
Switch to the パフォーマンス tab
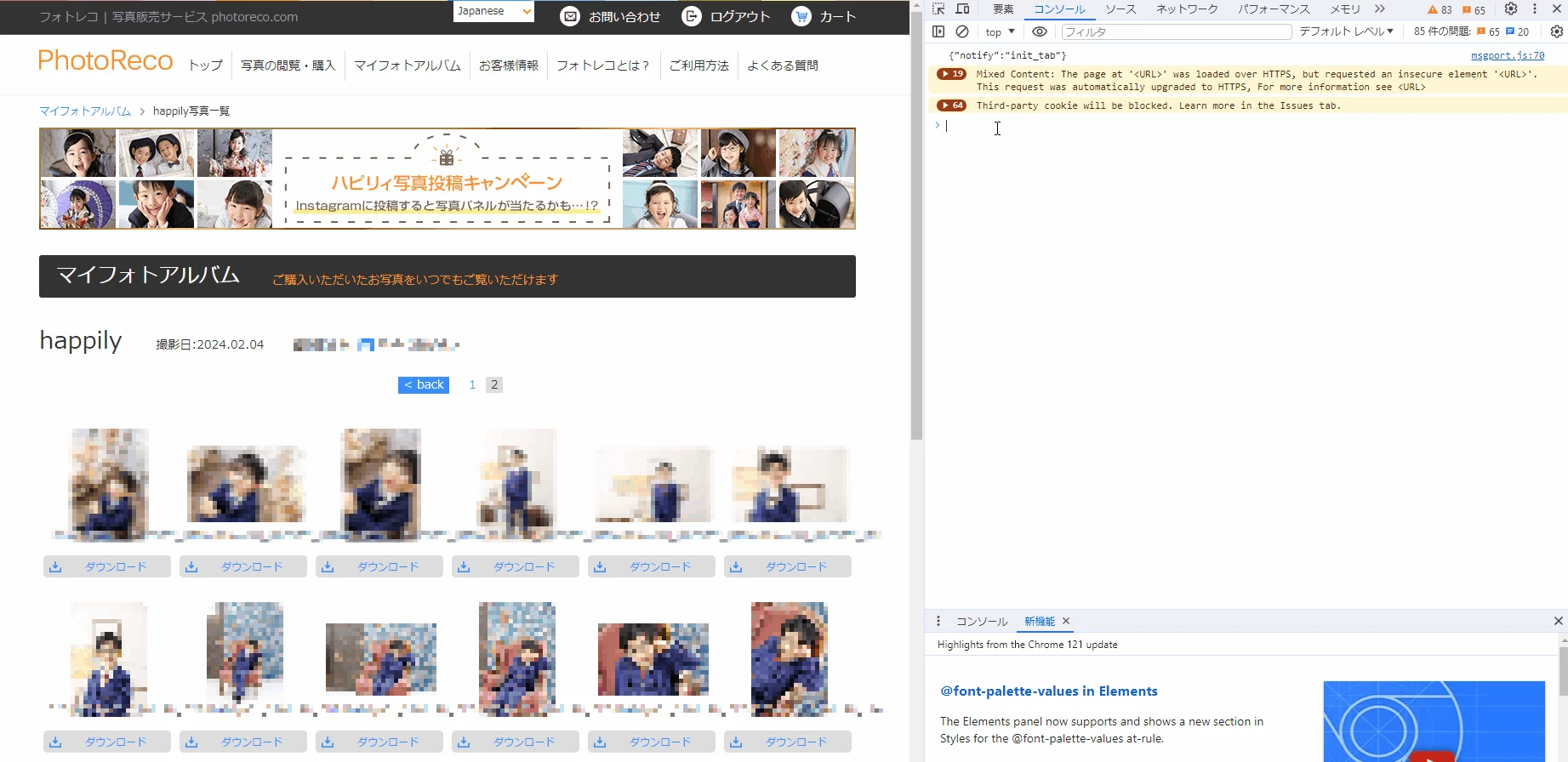(x=1274, y=9)
